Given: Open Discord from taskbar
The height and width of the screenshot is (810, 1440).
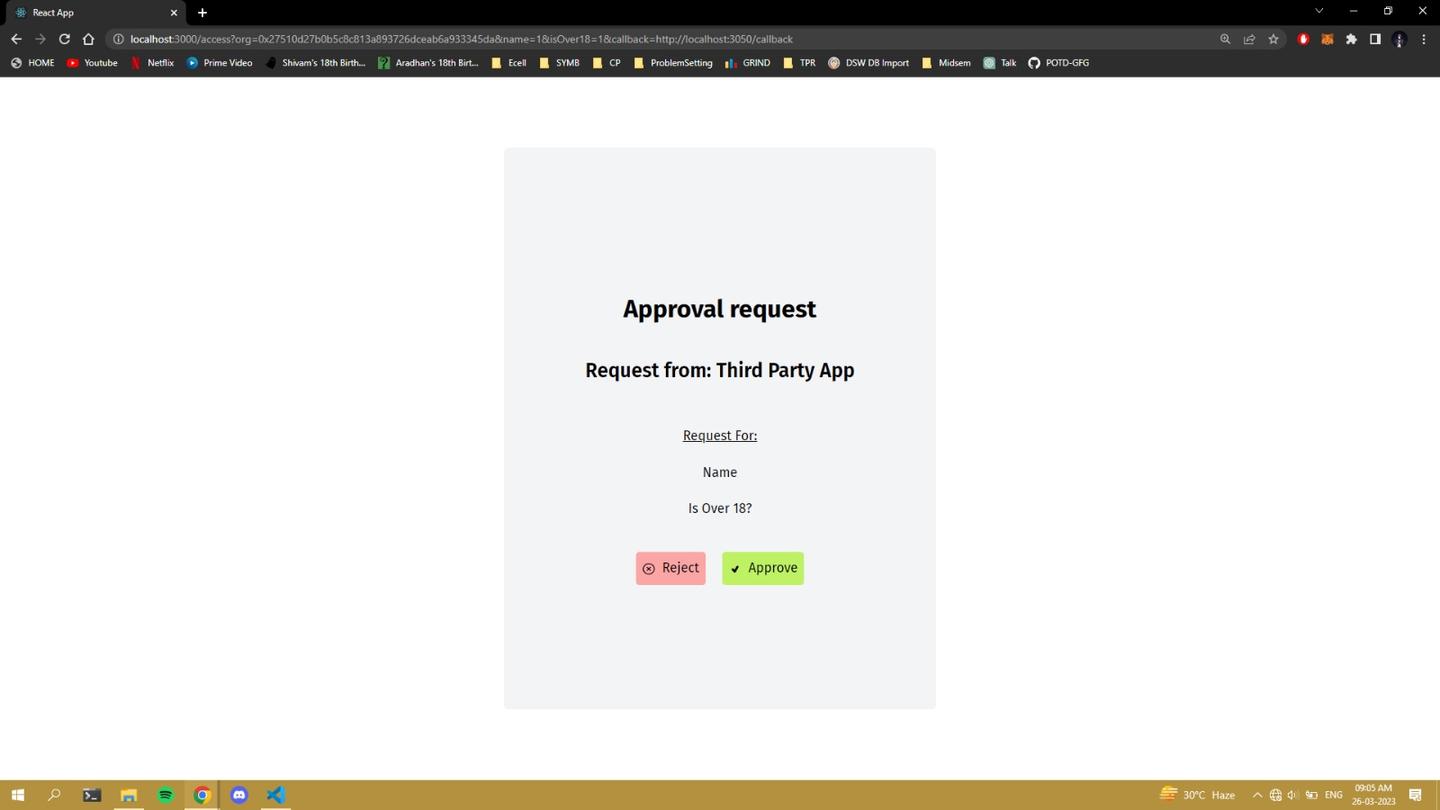Looking at the screenshot, I should [x=239, y=795].
